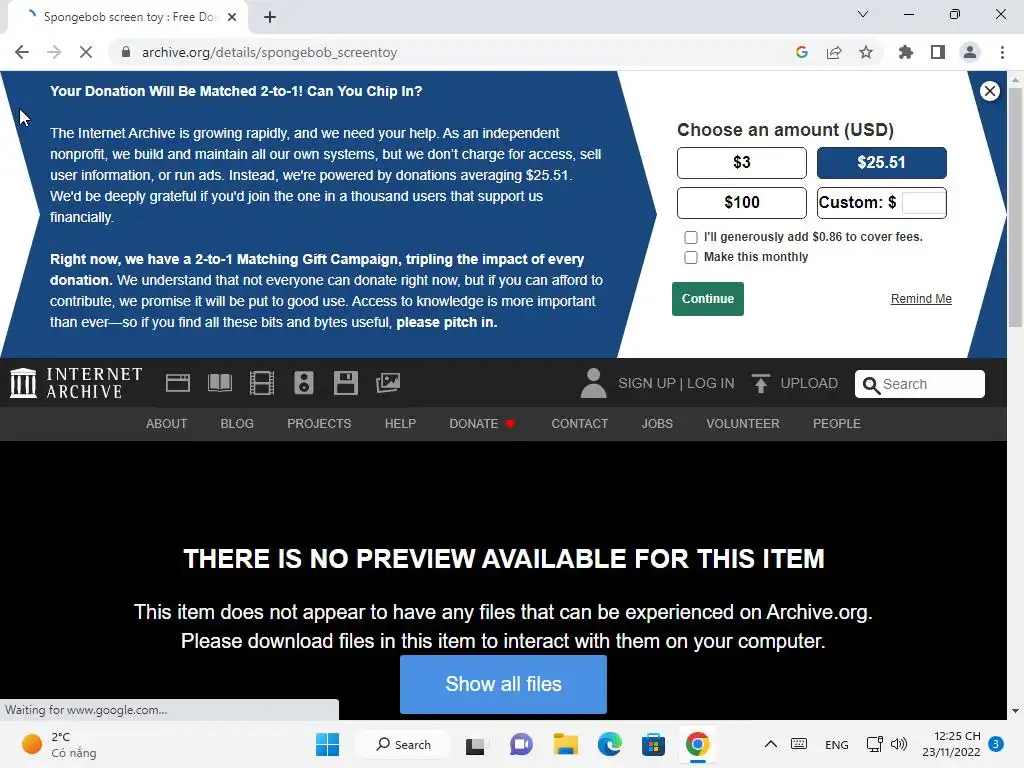The width and height of the screenshot is (1024, 768).
Task: Open the Chat app on taskbar
Action: [x=521, y=744]
